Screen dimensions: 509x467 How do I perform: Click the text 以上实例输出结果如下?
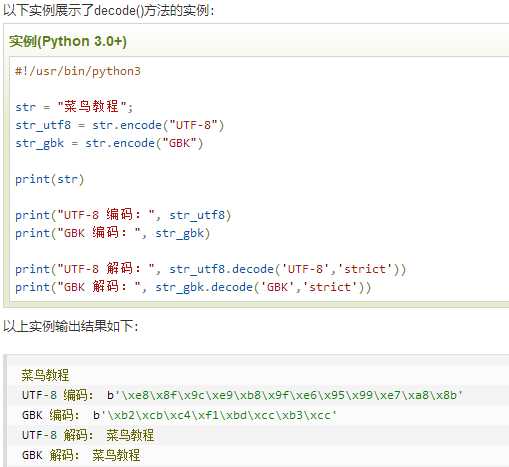pyautogui.click(x=71, y=326)
